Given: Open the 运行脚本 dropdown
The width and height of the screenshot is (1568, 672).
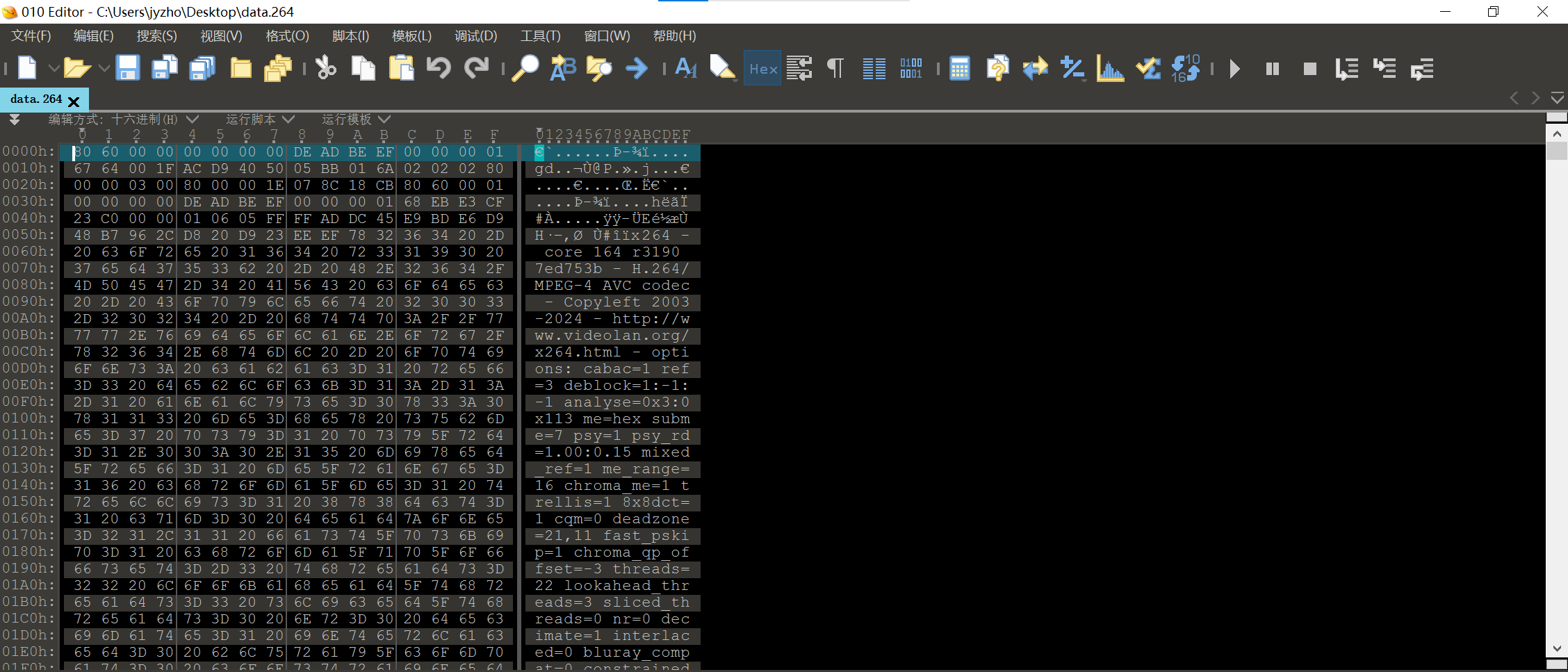Looking at the screenshot, I should [x=260, y=120].
